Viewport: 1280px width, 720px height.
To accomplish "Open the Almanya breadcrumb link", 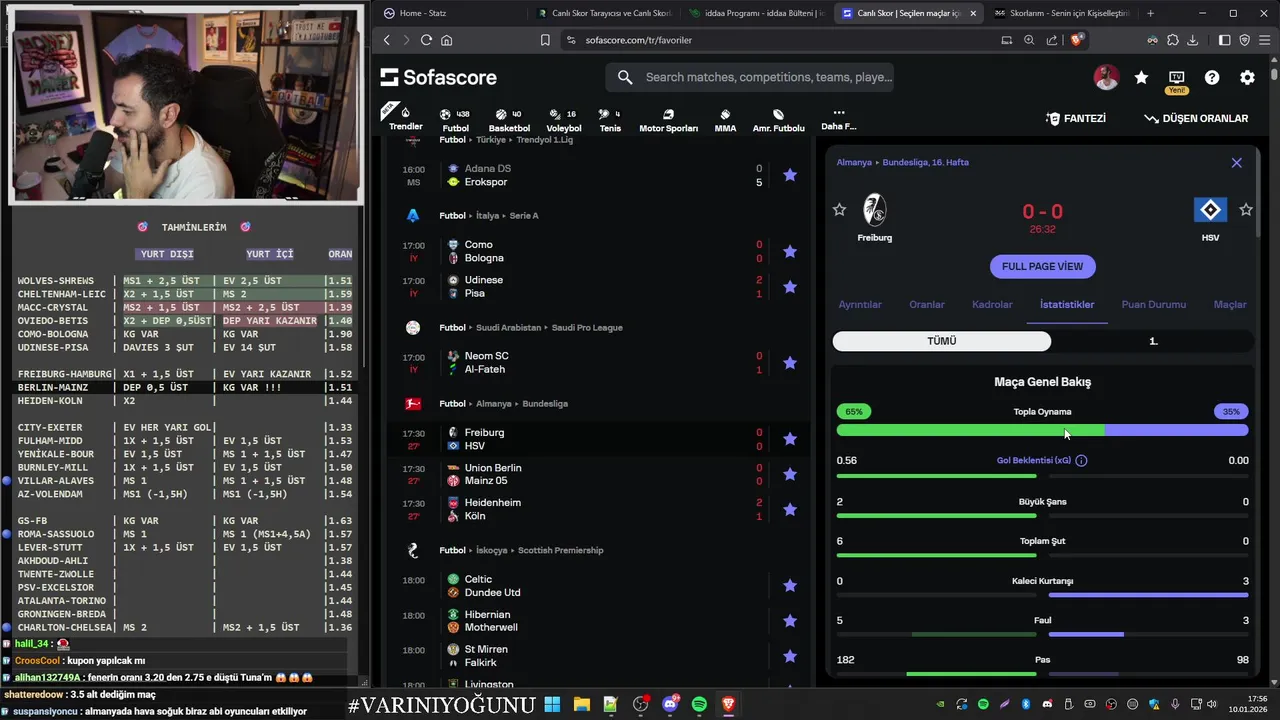I will pyautogui.click(x=854, y=162).
